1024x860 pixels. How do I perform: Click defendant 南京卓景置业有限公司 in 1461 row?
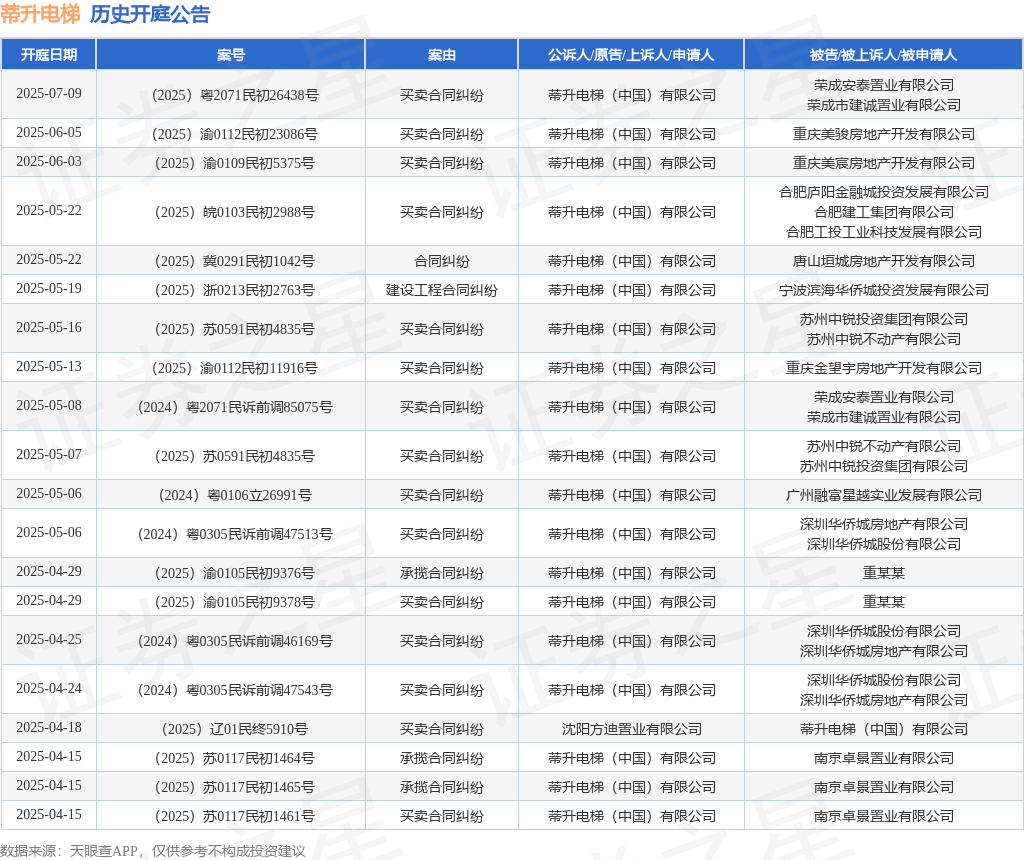pyautogui.click(x=884, y=816)
